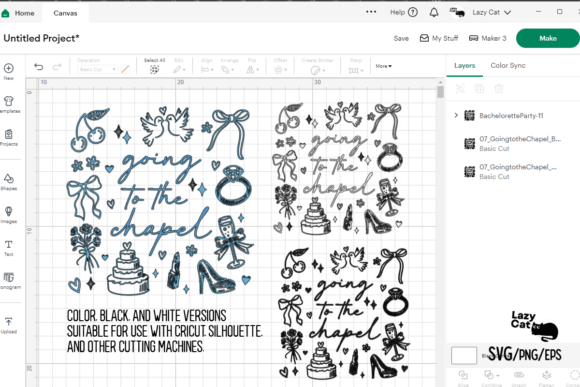The height and width of the screenshot is (387, 580).
Task: Click the Duplicate icon in Layers panel
Action: tap(479, 89)
